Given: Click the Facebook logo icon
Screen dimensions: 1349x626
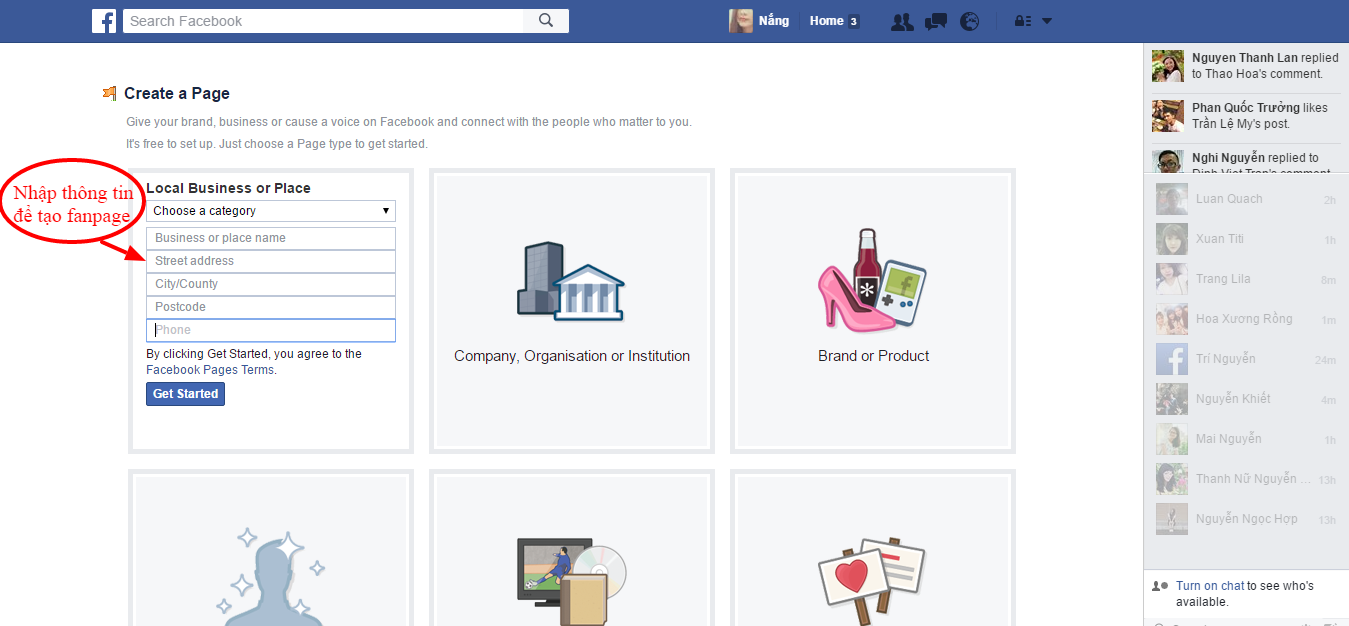Looking at the screenshot, I should [x=104, y=21].
